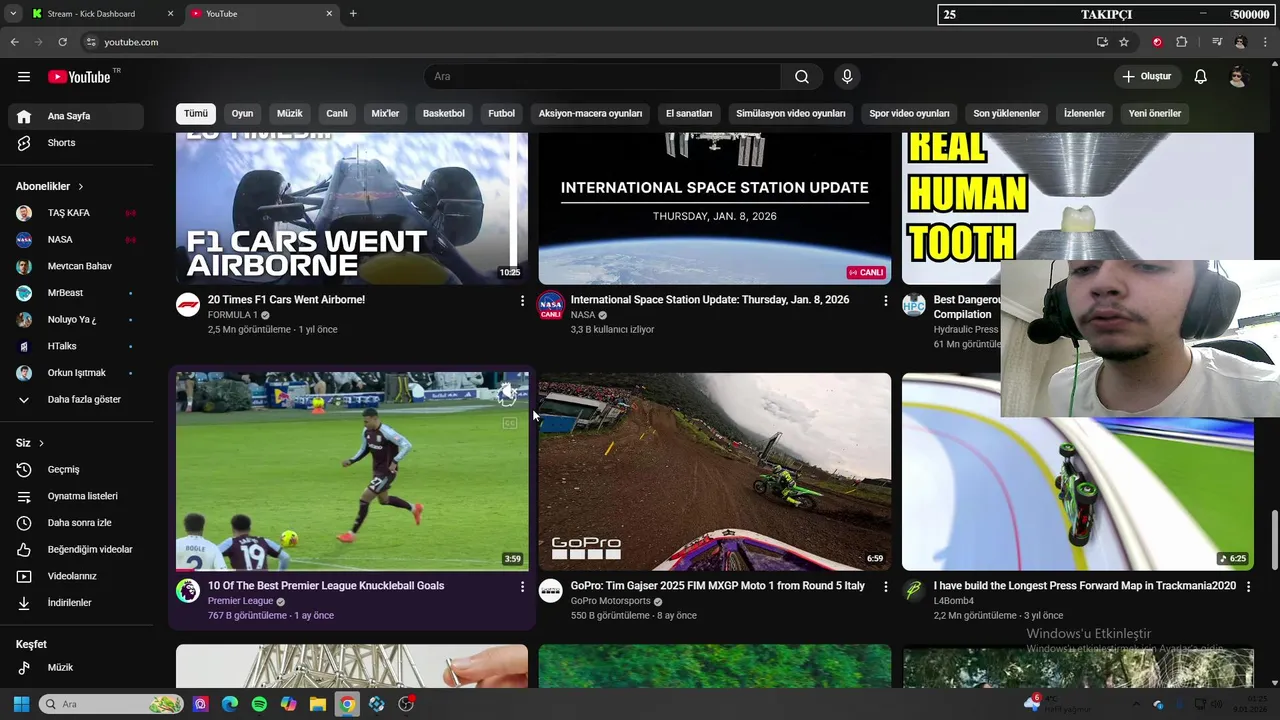This screenshot has height=720, width=1280.
Task: Open options menu for F1 Cars Went Airborne video
Action: click(x=521, y=300)
